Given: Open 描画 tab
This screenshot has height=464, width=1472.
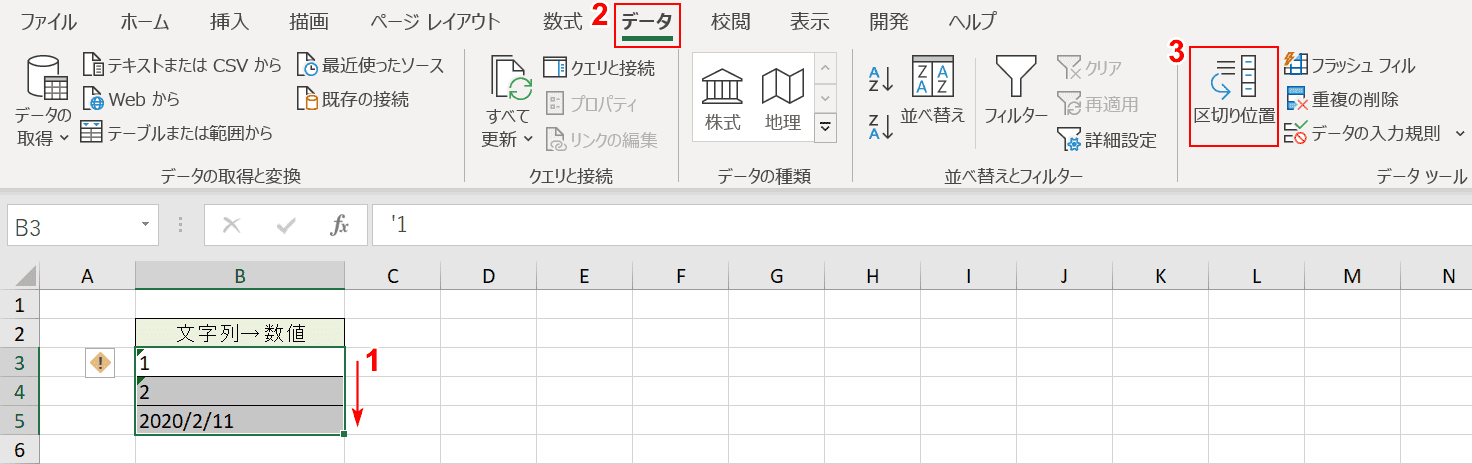Looking at the screenshot, I should pos(309,21).
